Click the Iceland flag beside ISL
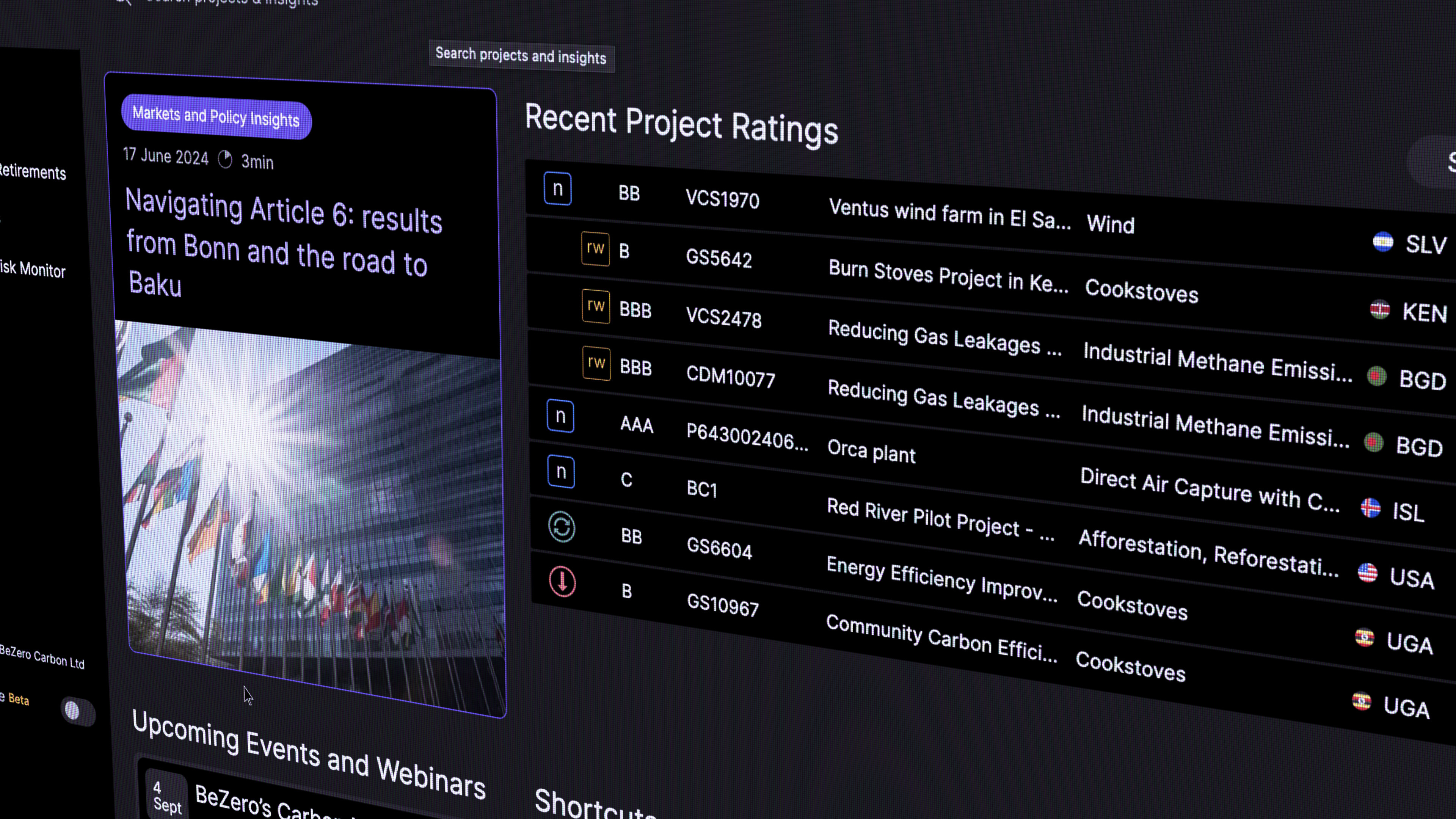Screen dimensions: 1456x819 1370,508
